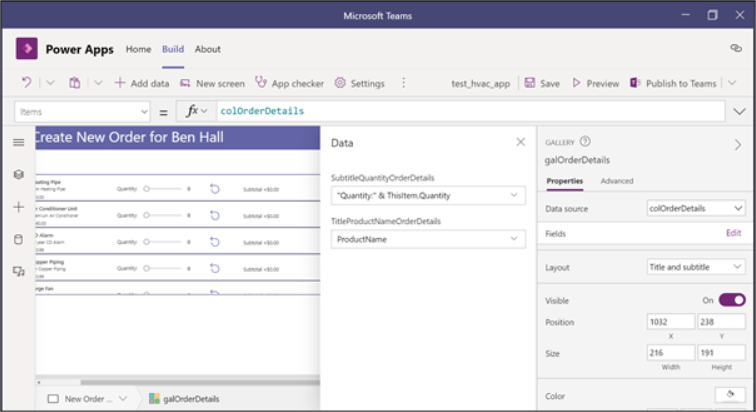Open the Build tab

tap(173, 49)
